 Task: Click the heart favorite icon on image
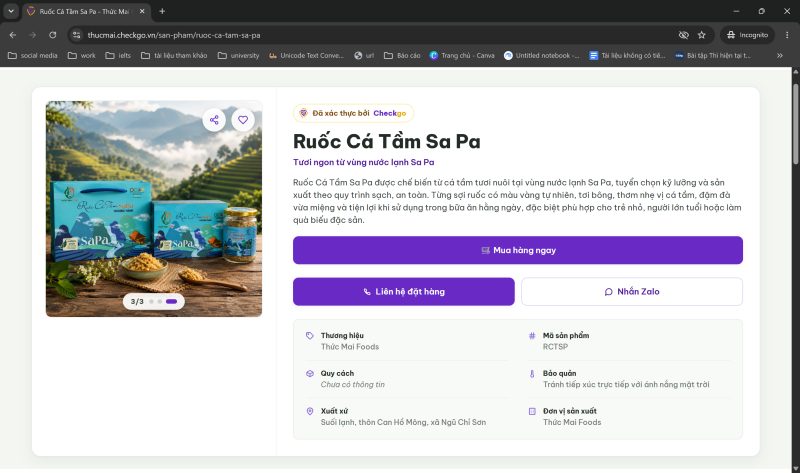243,120
